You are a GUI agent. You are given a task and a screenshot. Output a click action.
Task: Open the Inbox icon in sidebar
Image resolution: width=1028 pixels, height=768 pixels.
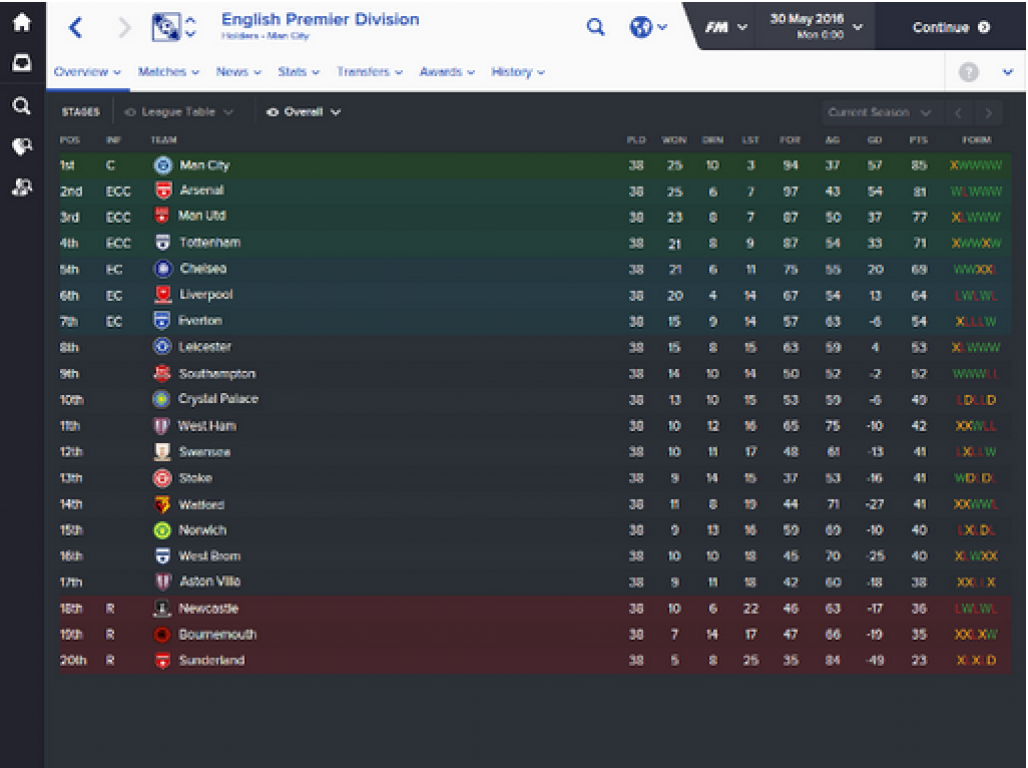(22, 63)
